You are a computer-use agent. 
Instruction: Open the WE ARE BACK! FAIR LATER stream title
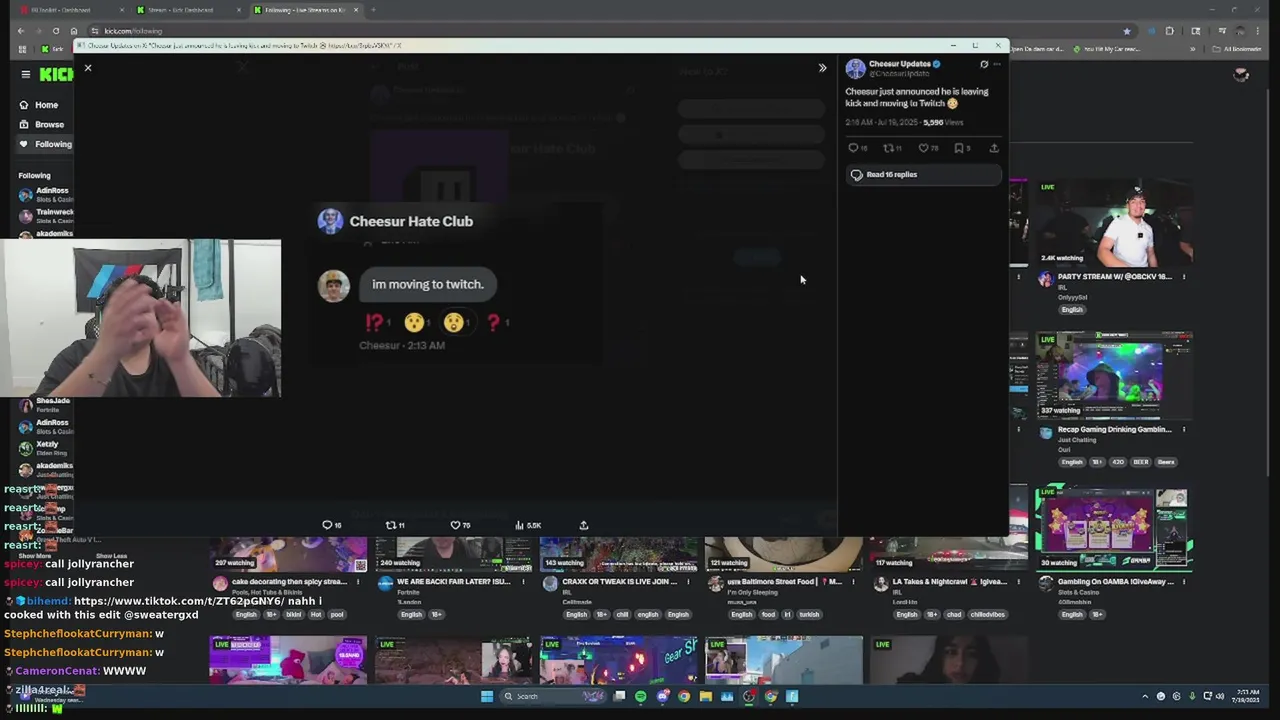click(x=453, y=582)
